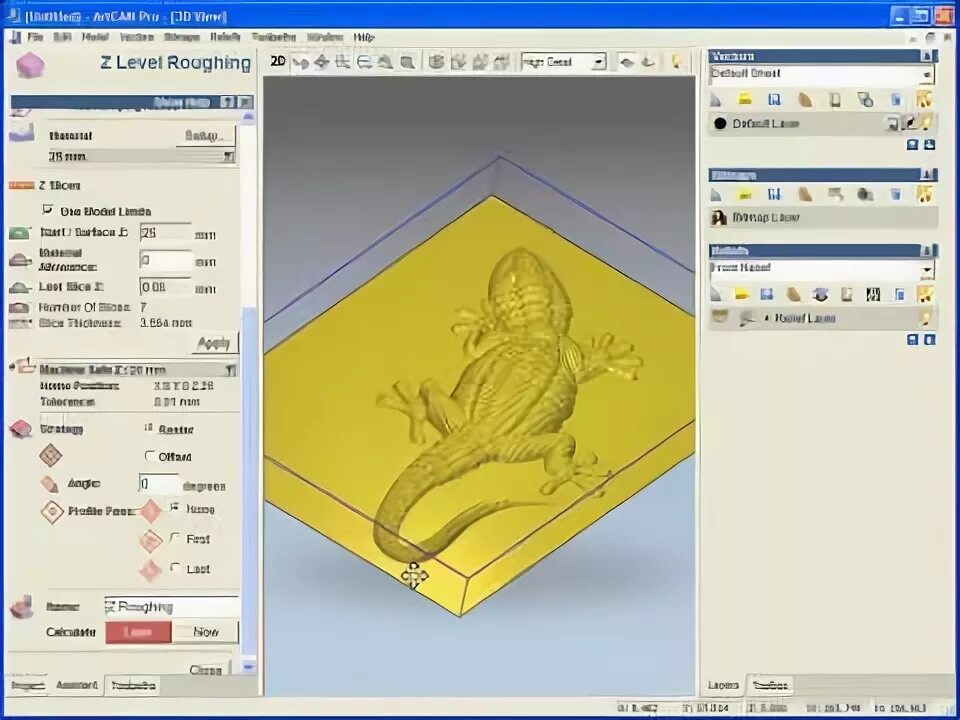
Task: Click brown shape icon in Vectors panel
Action: tap(805, 99)
